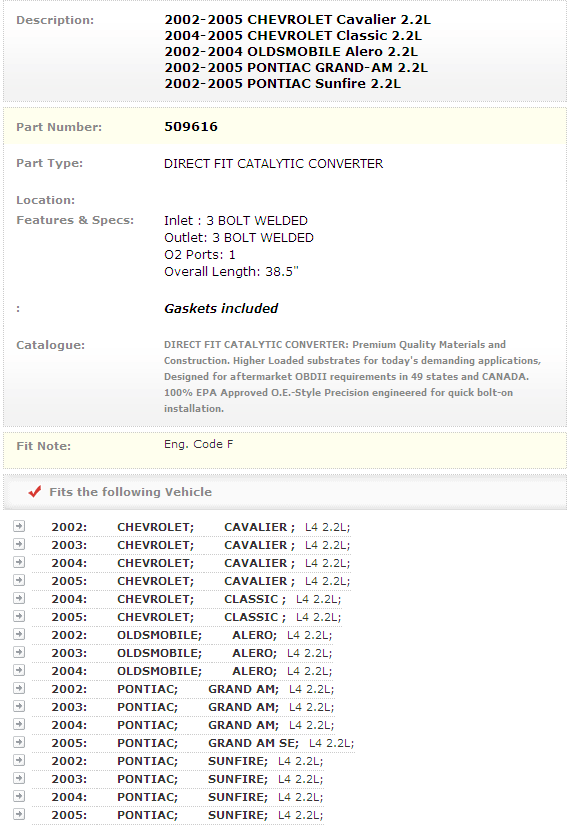Click arrow icon beside 2004 Chevrolet Classic
Viewport: 570px width, 840px height.
[19, 598]
